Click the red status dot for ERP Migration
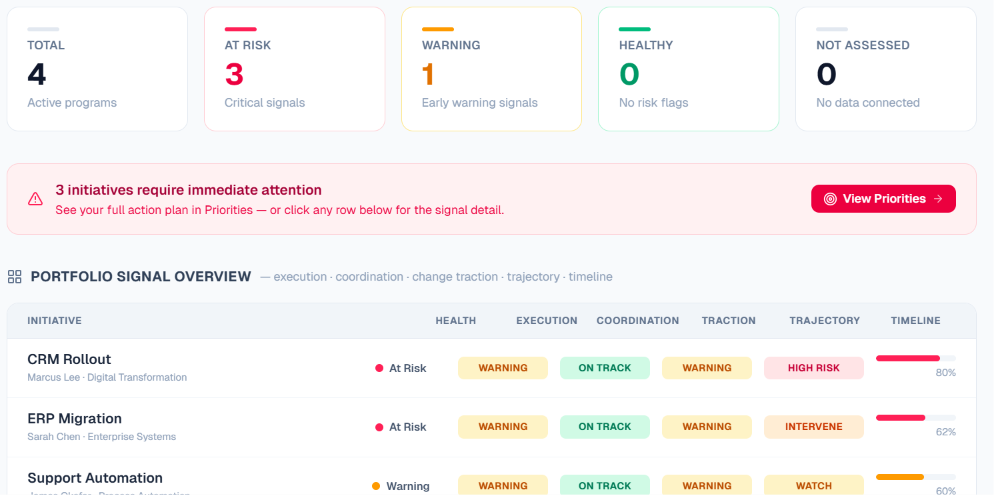The width and height of the screenshot is (994, 495). click(379, 427)
